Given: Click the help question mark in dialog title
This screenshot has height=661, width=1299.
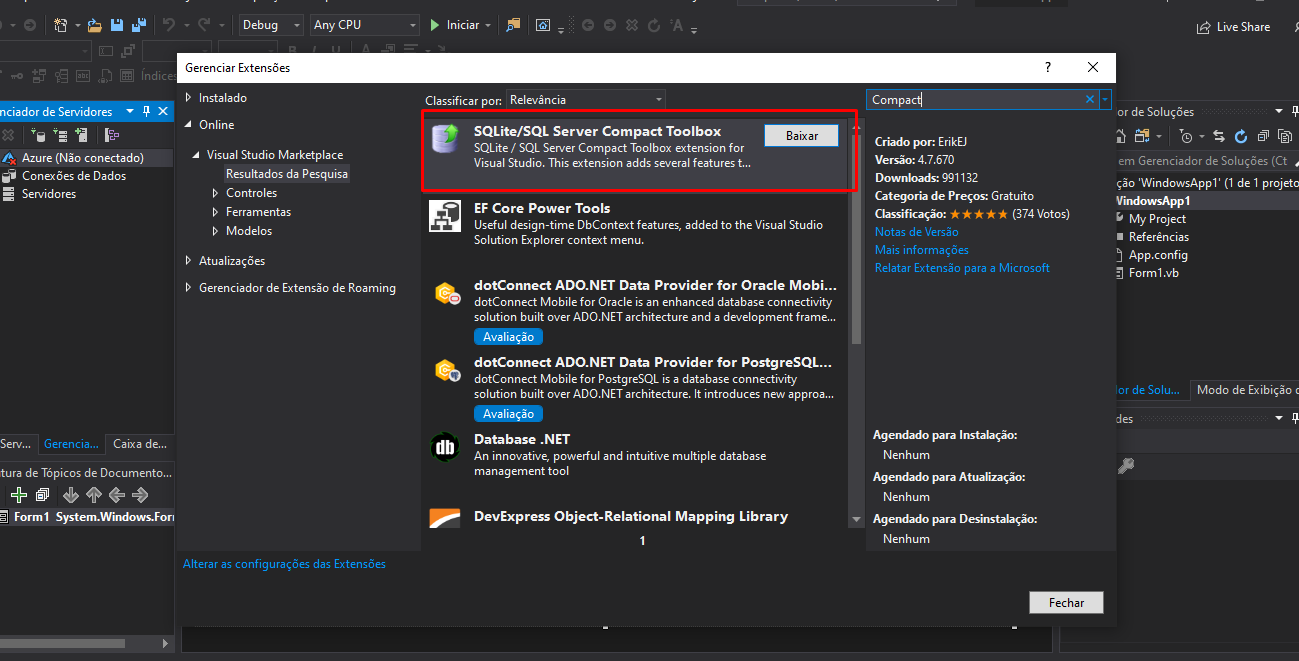Looking at the screenshot, I should [x=1048, y=68].
